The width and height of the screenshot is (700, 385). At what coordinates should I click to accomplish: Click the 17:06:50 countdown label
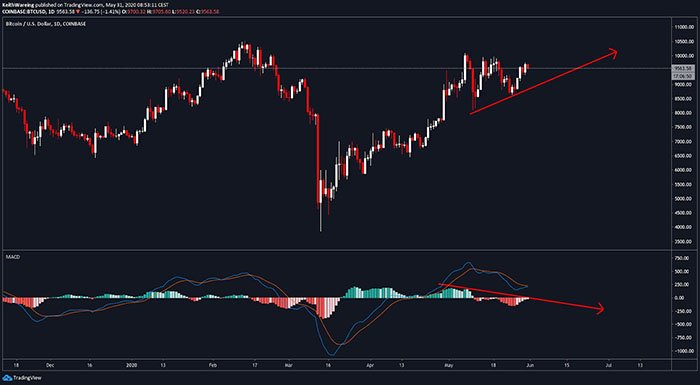click(x=683, y=76)
